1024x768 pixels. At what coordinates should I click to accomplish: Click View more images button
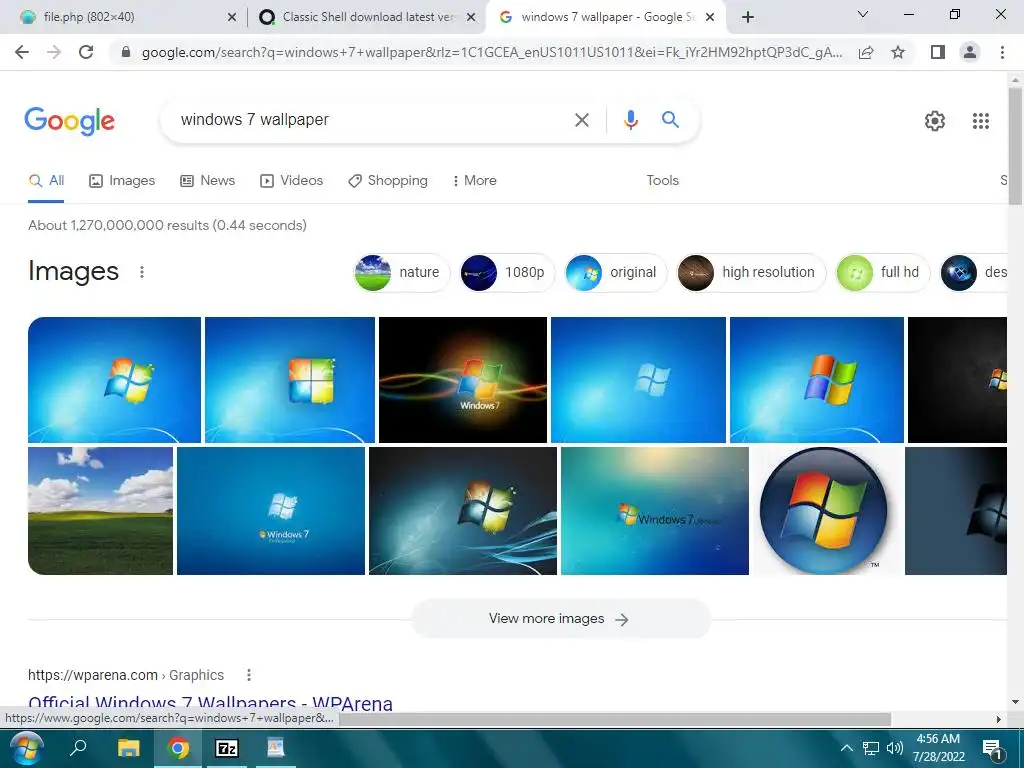[x=560, y=618]
